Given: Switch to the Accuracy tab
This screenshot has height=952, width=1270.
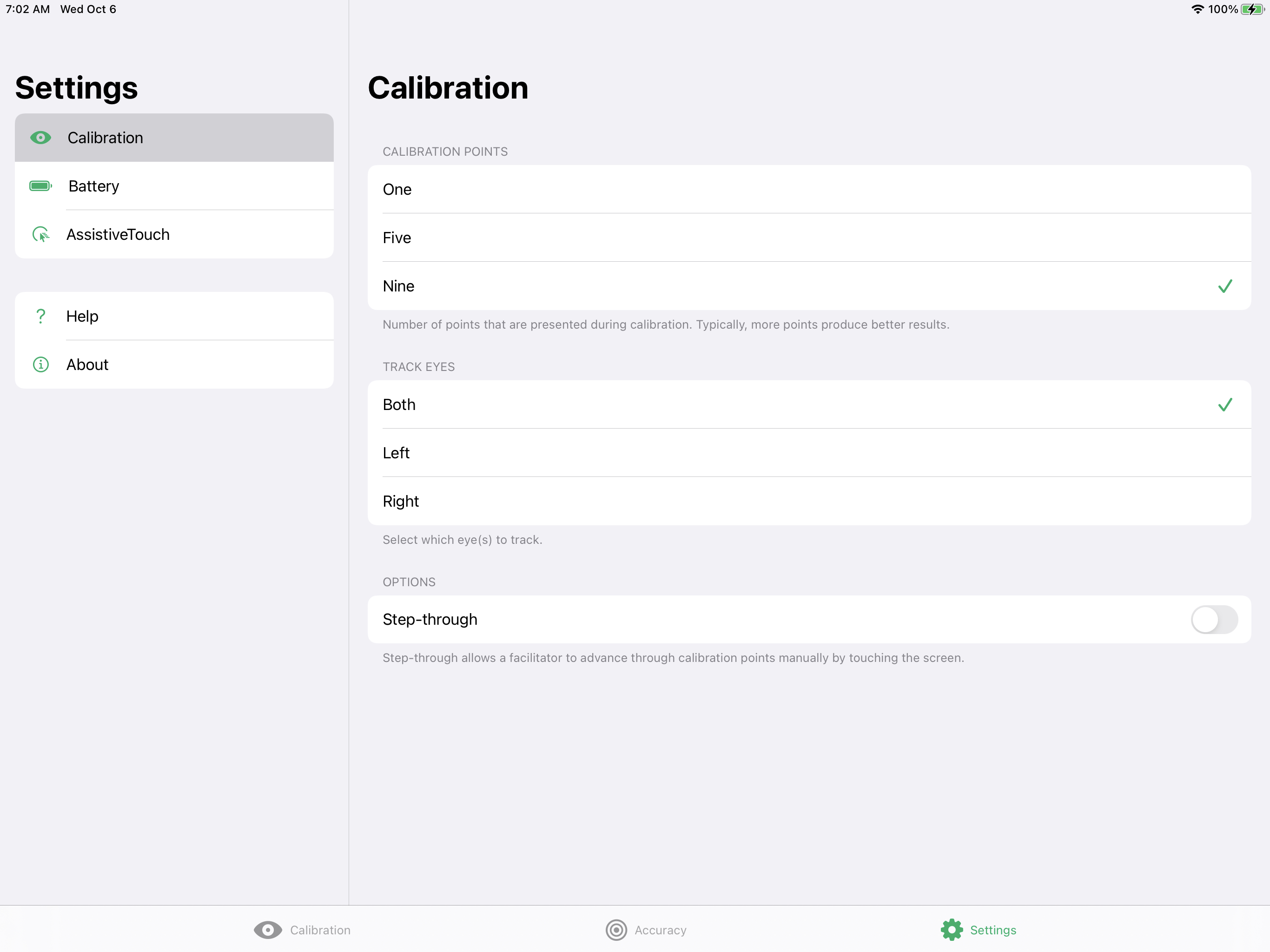Looking at the screenshot, I should click(x=646, y=930).
